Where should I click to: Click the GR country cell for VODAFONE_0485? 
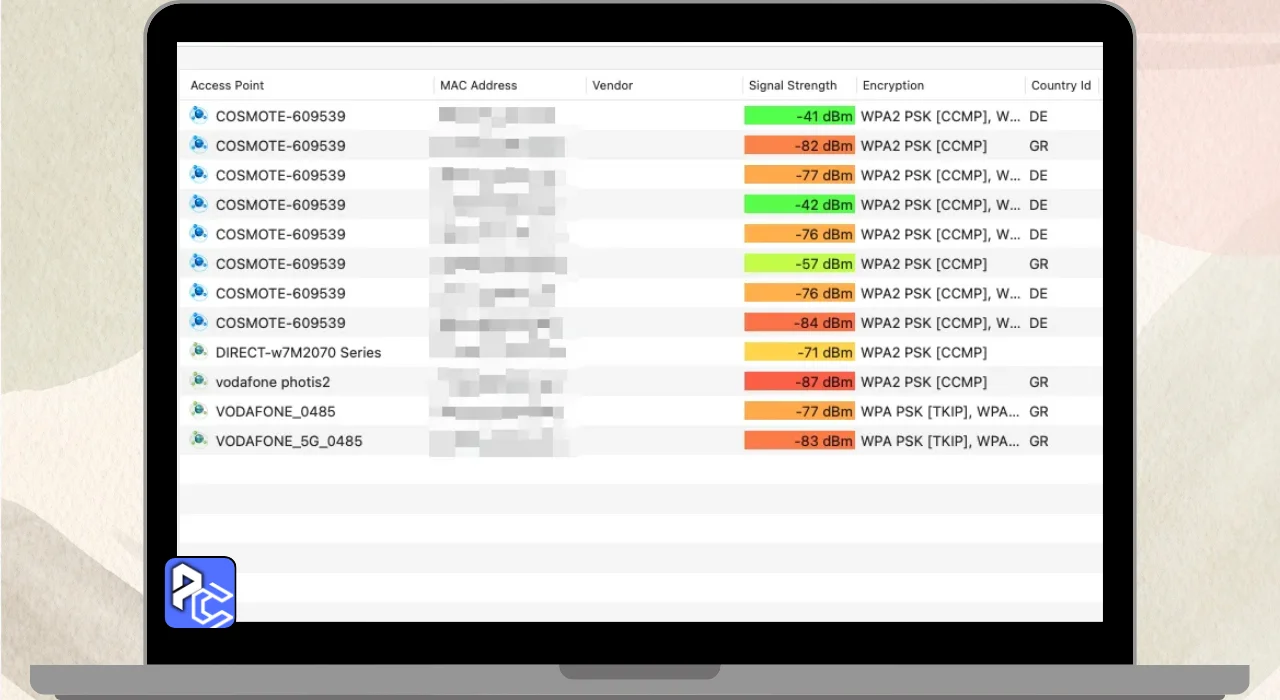pos(1039,411)
